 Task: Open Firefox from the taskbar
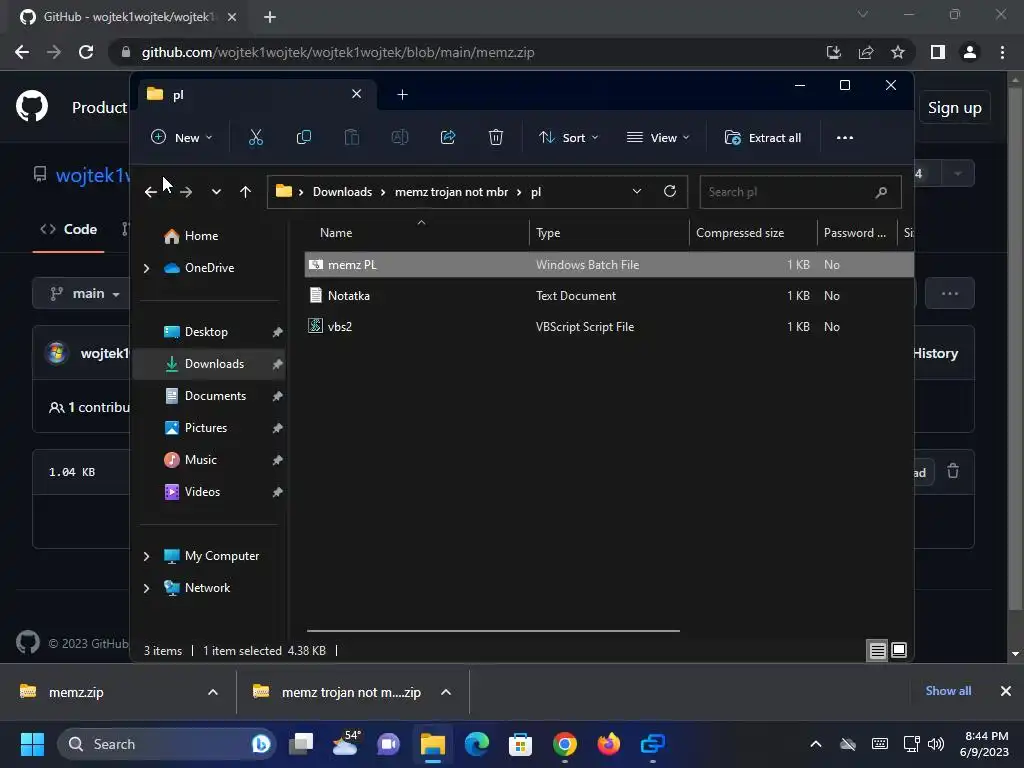tap(609, 744)
